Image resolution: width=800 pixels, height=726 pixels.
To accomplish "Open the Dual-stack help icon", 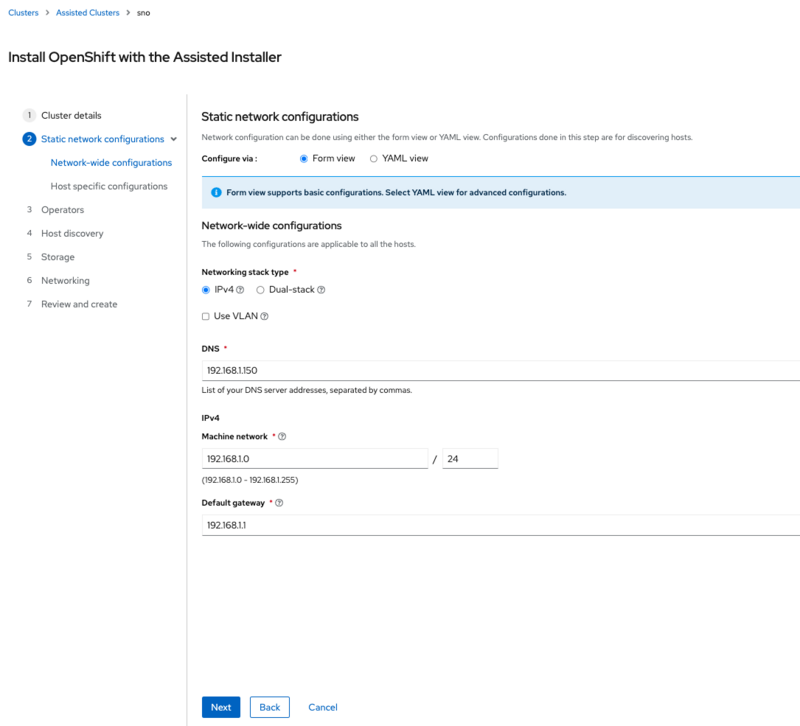I will tap(320, 290).
